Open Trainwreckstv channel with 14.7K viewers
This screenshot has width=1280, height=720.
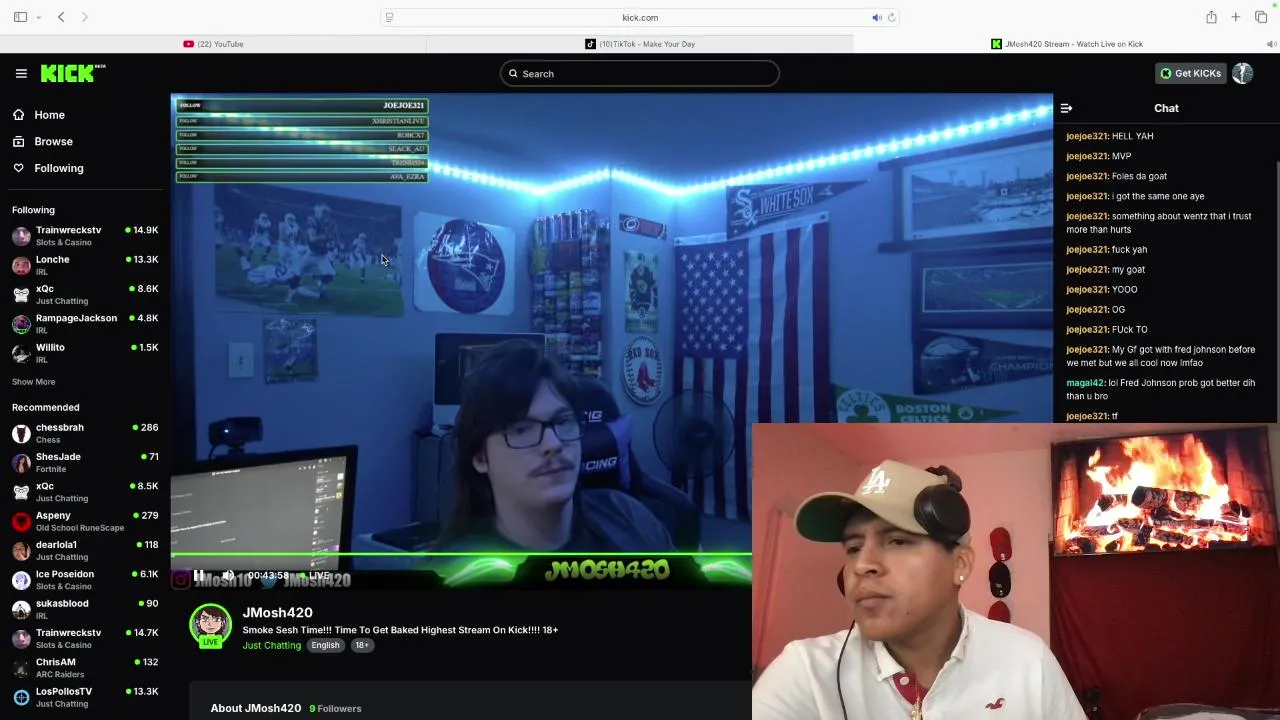click(85, 638)
